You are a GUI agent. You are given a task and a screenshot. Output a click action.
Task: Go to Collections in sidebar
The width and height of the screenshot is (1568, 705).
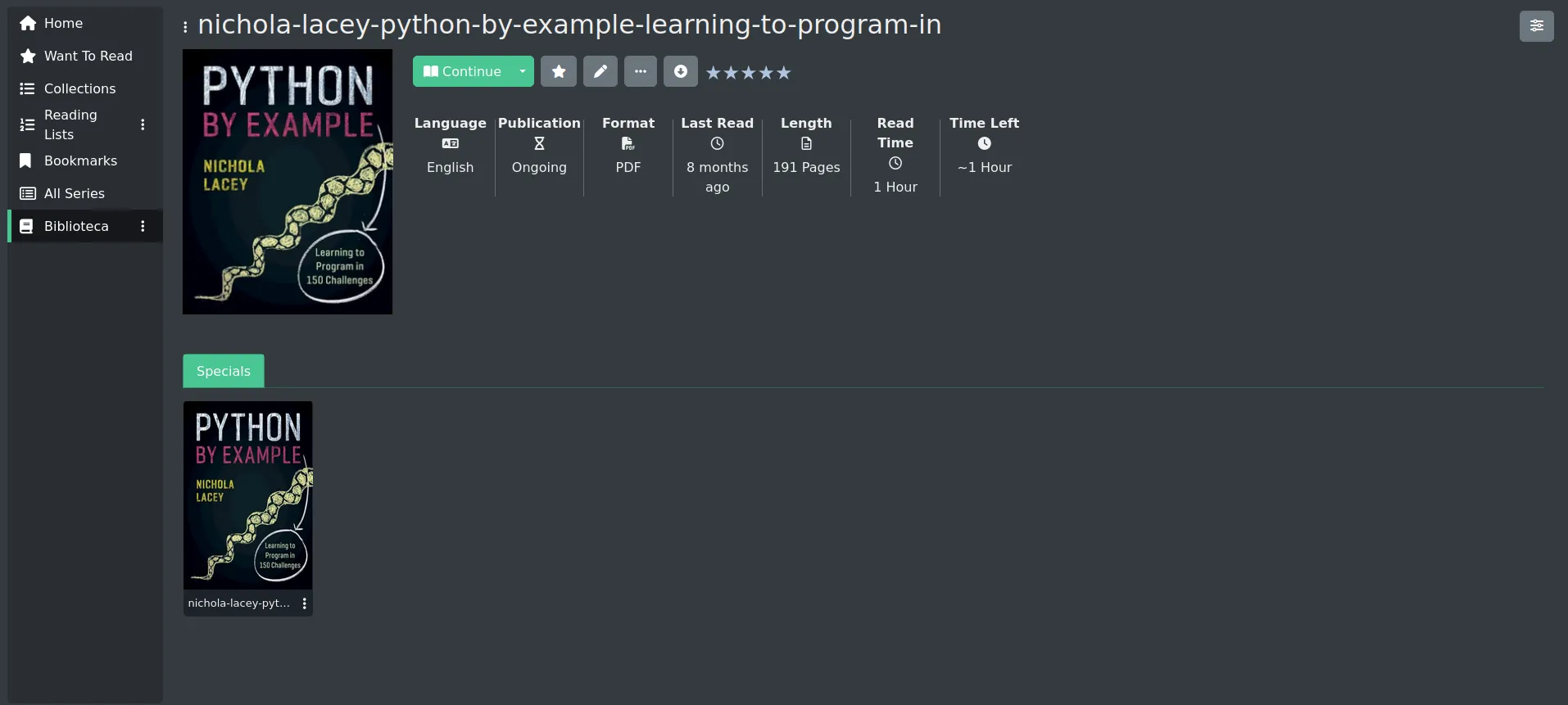[79, 88]
